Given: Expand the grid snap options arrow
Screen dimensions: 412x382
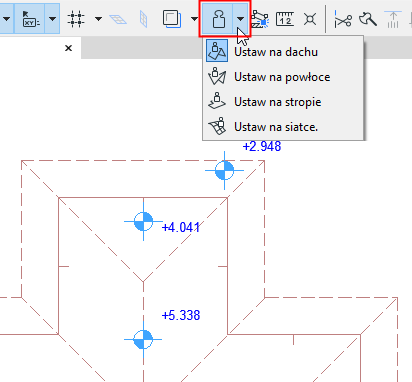Looking at the screenshot, I should point(98,19).
